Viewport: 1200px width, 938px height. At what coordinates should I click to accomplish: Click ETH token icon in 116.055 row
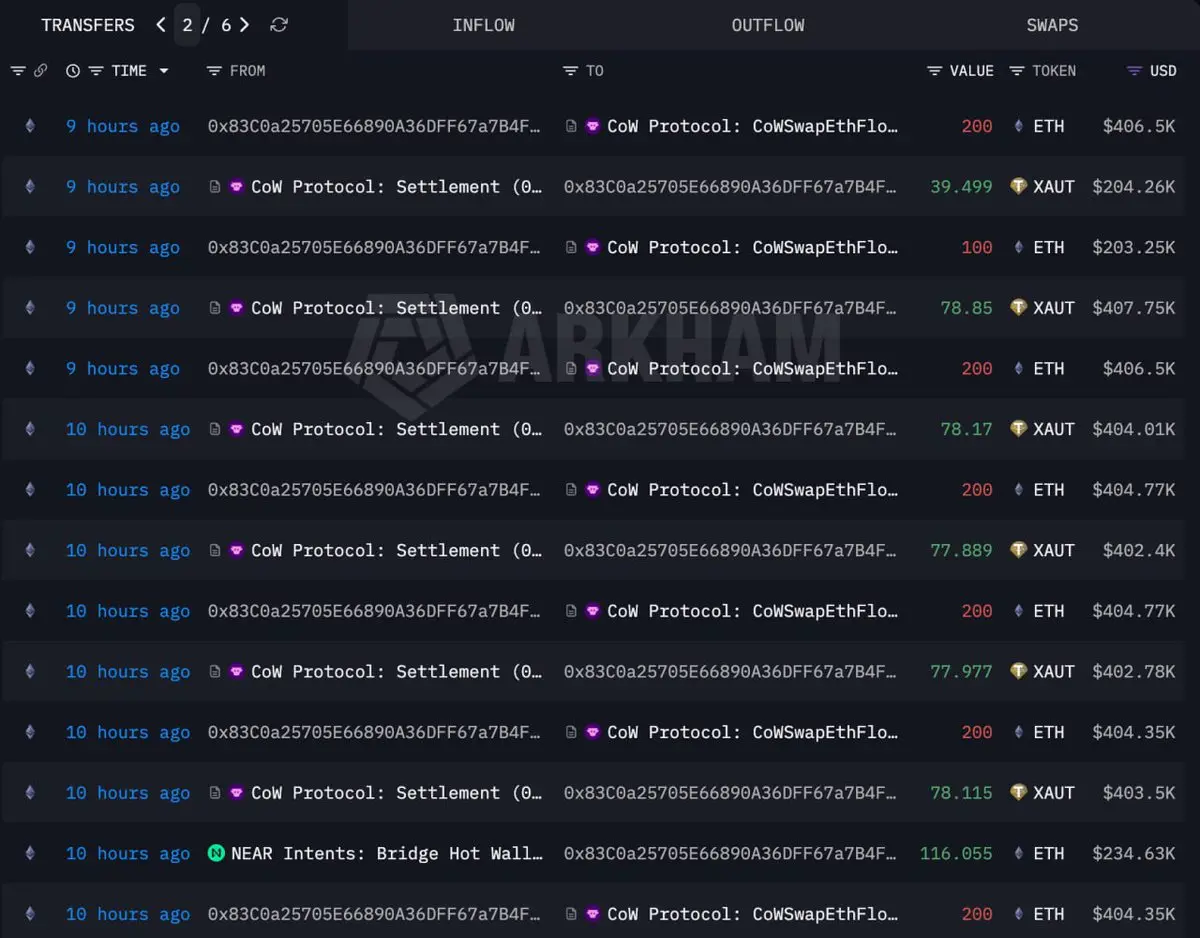tap(1019, 854)
